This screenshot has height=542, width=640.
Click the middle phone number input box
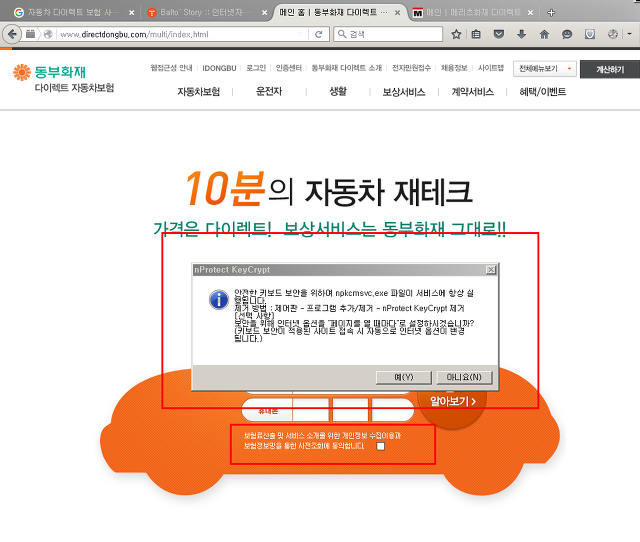coord(351,410)
